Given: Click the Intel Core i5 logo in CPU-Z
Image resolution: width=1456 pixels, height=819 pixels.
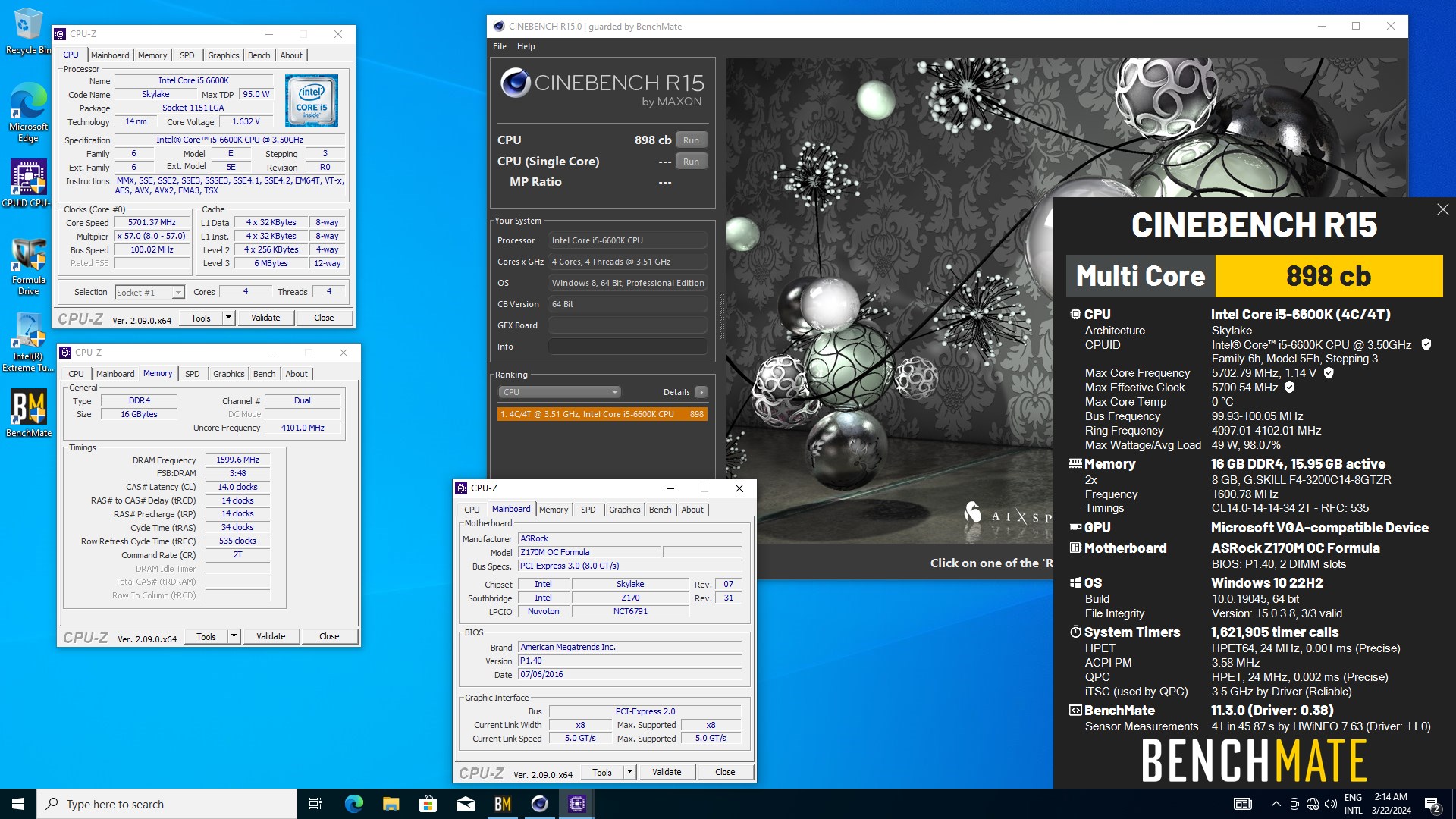Looking at the screenshot, I should click(x=312, y=101).
